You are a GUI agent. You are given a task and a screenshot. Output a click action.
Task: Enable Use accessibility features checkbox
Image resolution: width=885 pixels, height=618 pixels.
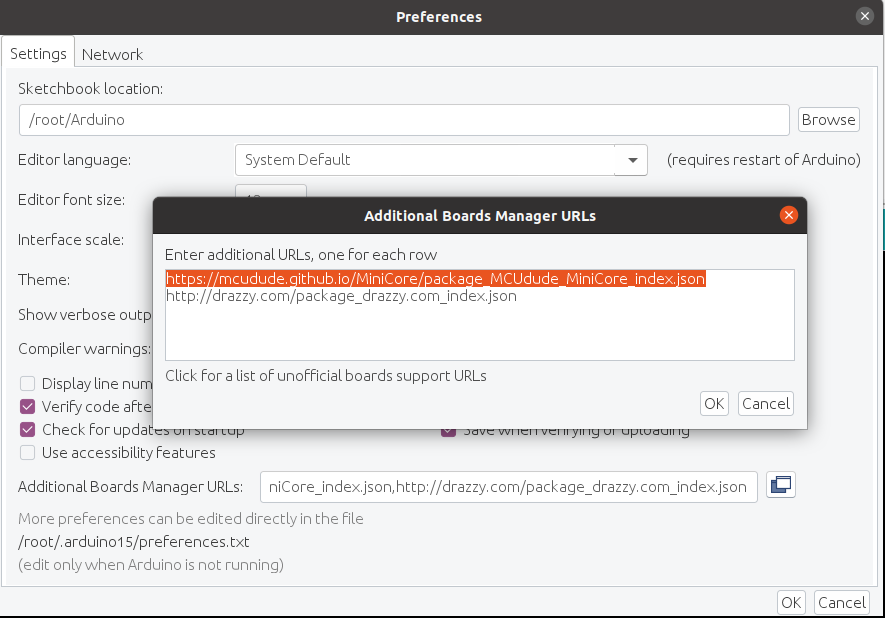pyautogui.click(x=28, y=453)
